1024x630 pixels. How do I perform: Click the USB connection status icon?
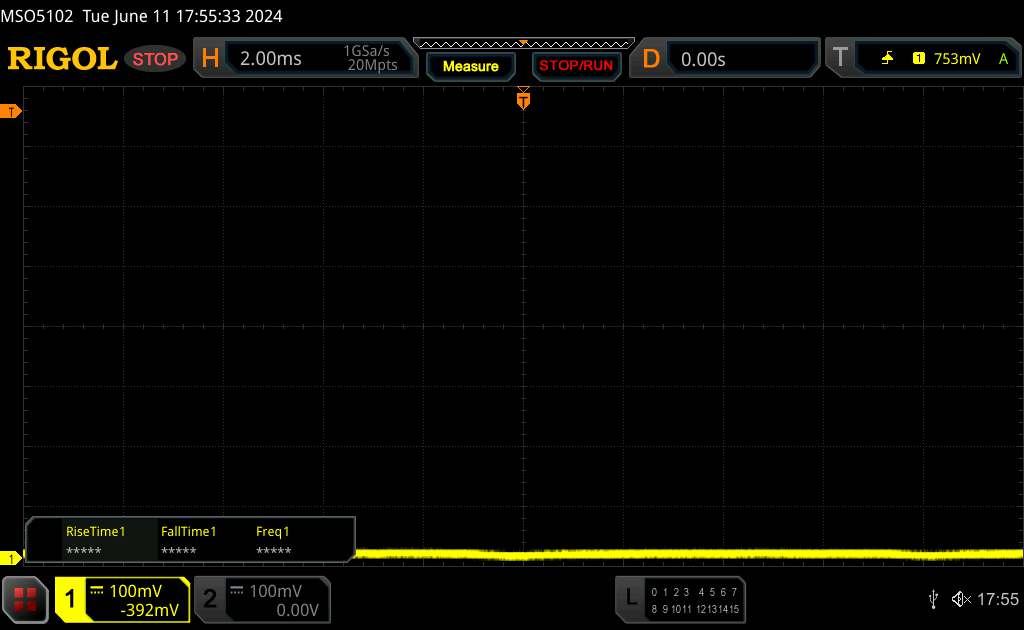(x=933, y=598)
